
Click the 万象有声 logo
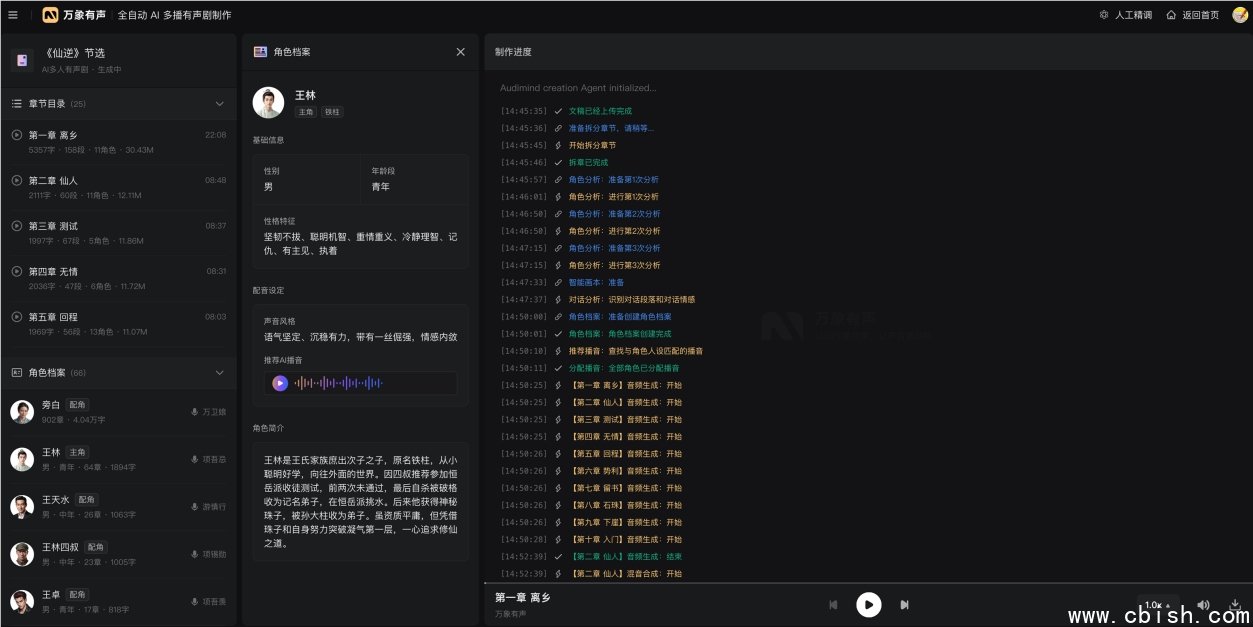click(76, 15)
